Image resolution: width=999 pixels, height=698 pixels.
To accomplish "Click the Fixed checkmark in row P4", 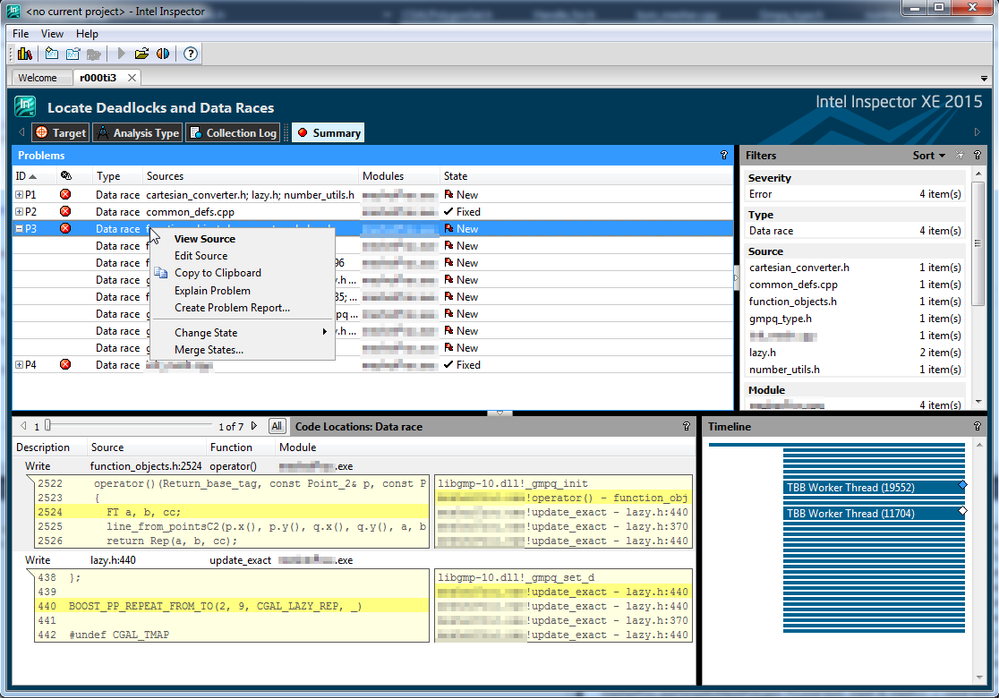I will [x=449, y=364].
